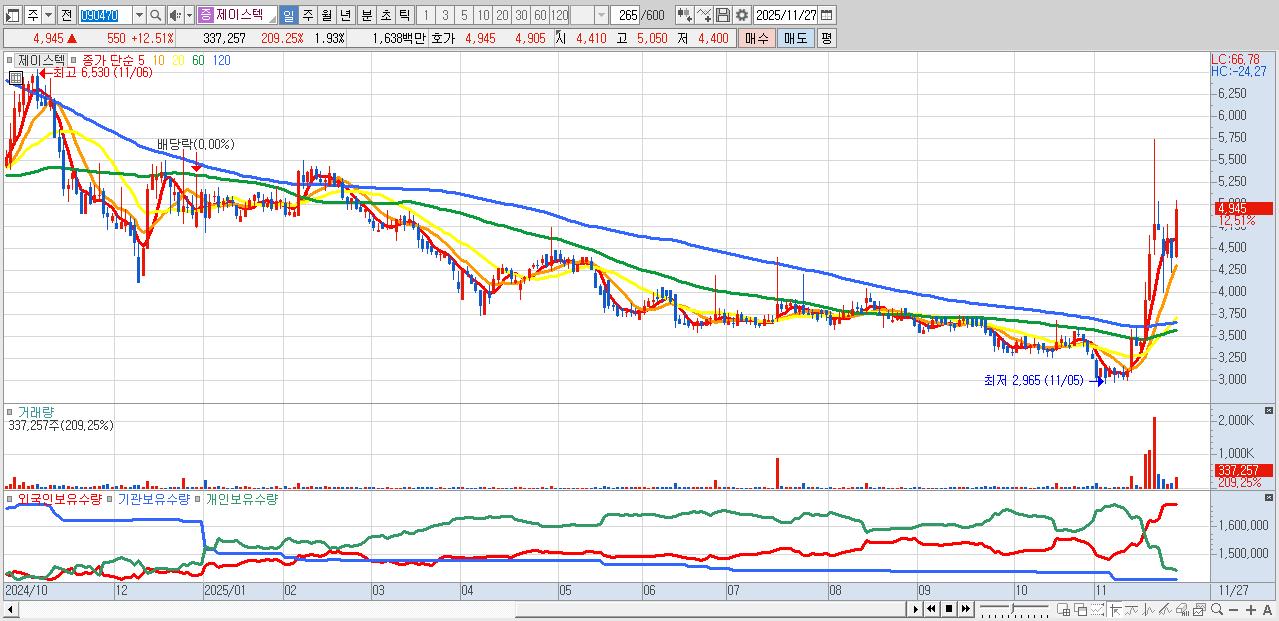Viewport: 1279px width, 621px height.
Task: Zoom in chart with plus icon
Action: click(1250, 609)
